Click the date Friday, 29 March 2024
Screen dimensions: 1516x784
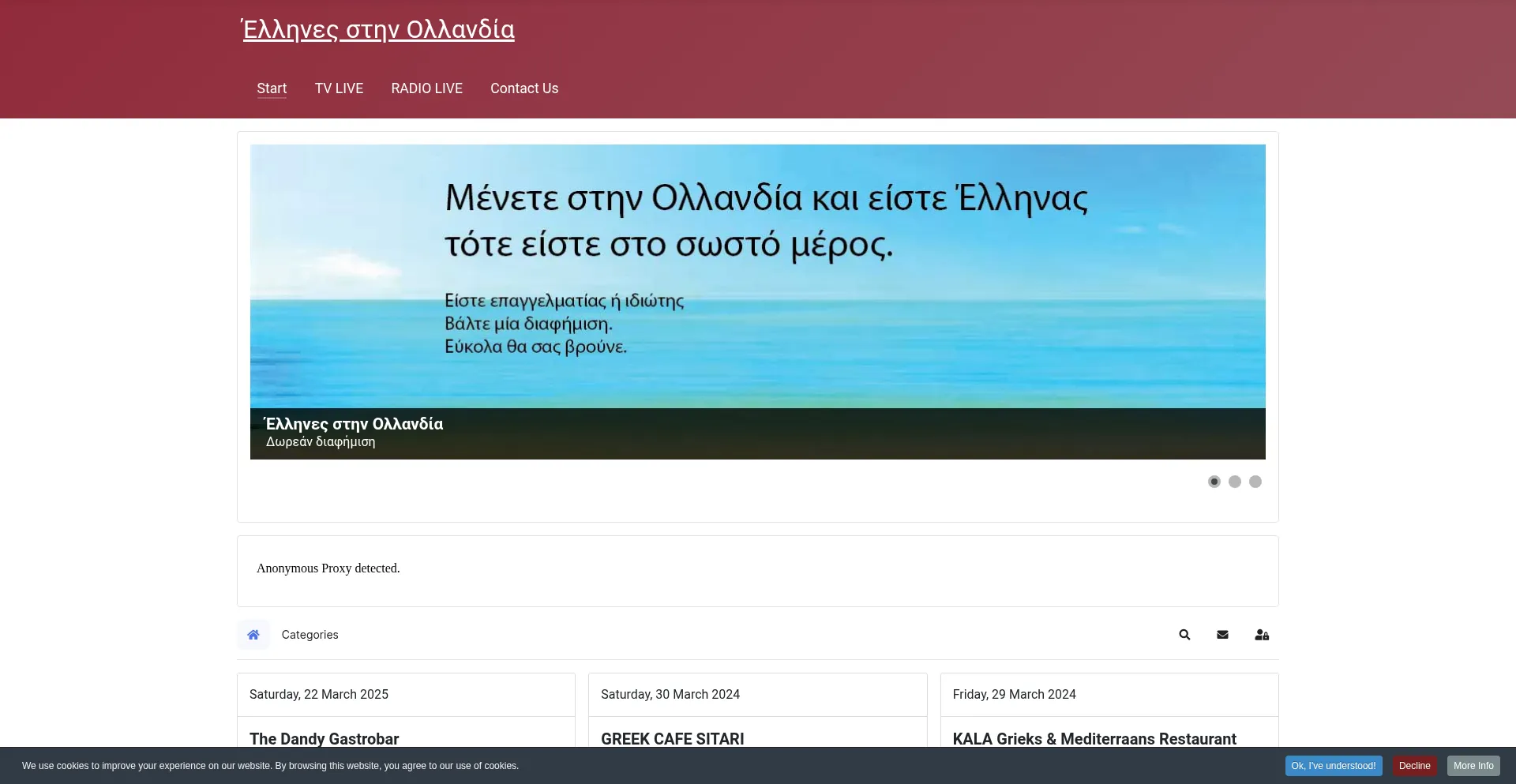click(1014, 695)
